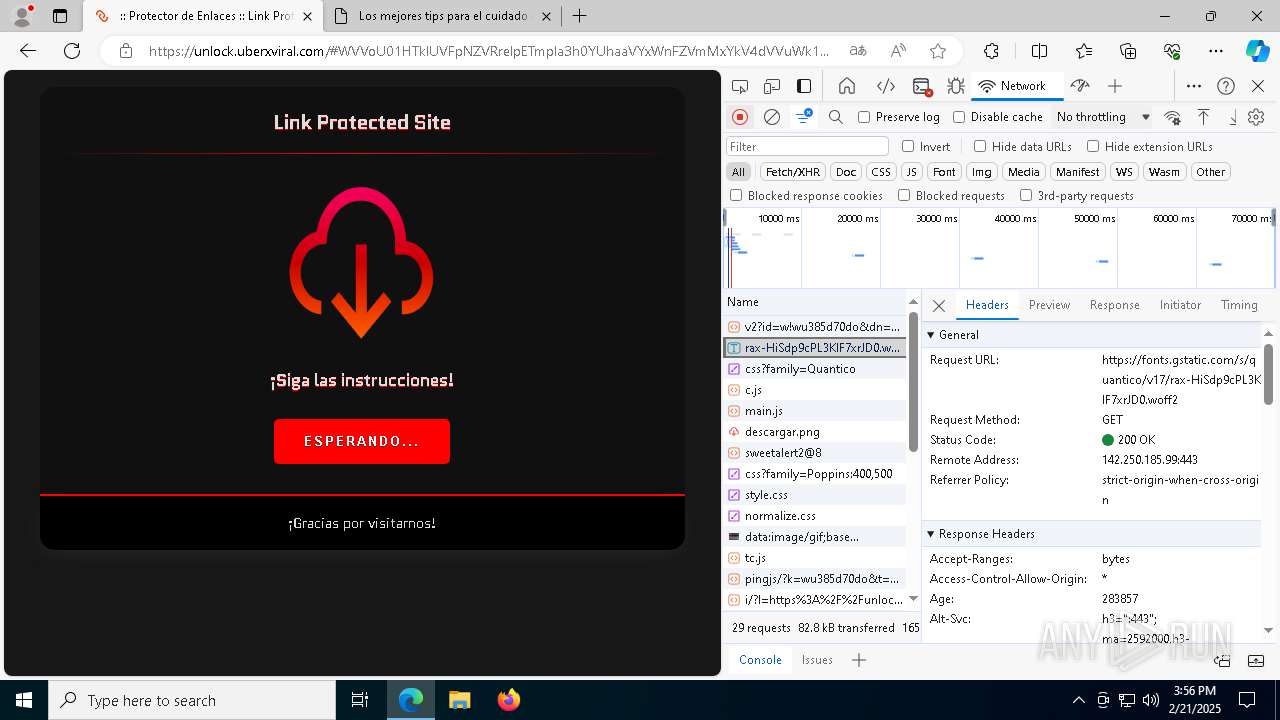Check Hide data URLs
Screen dimensions: 1280x720
pos(980,146)
